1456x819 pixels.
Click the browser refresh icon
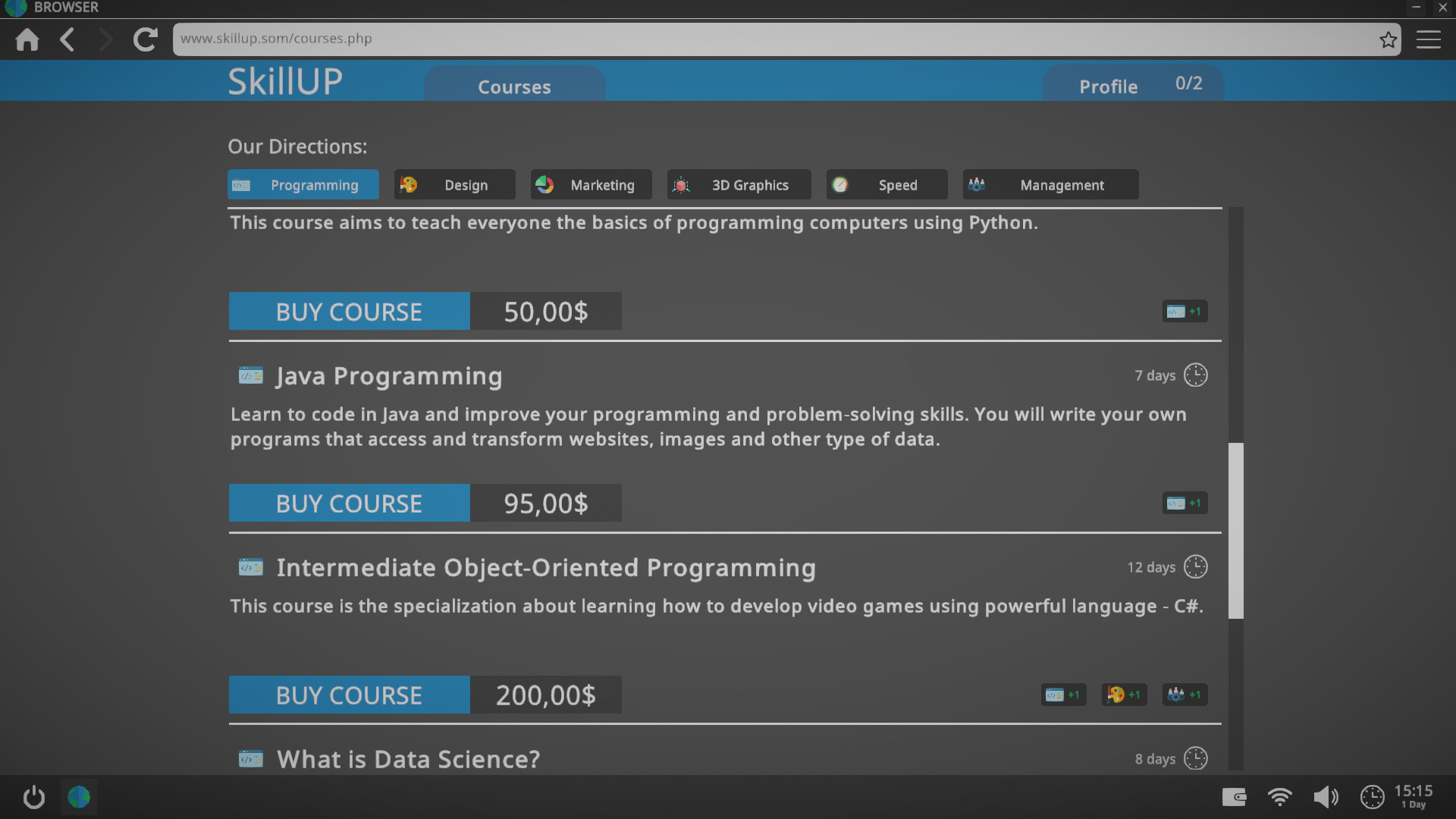145,39
